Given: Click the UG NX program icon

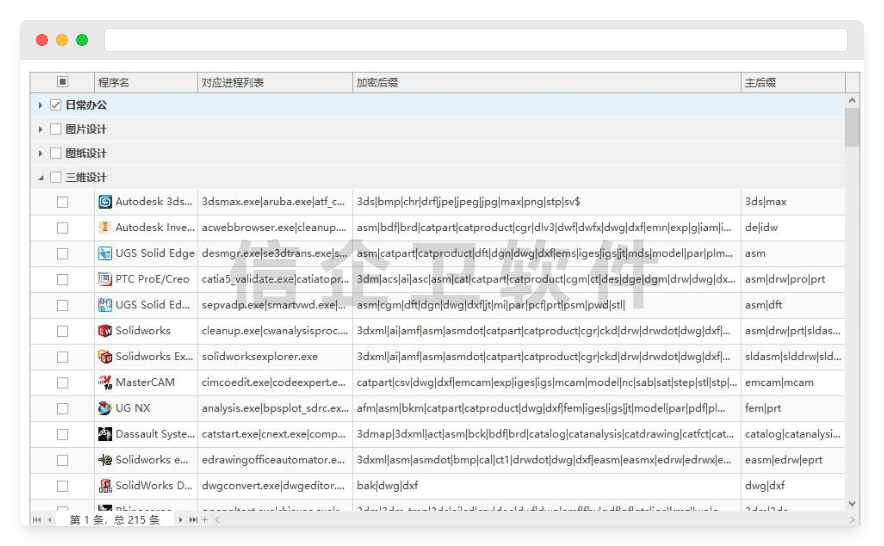Looking at the screenshot, I should (105, 408).
